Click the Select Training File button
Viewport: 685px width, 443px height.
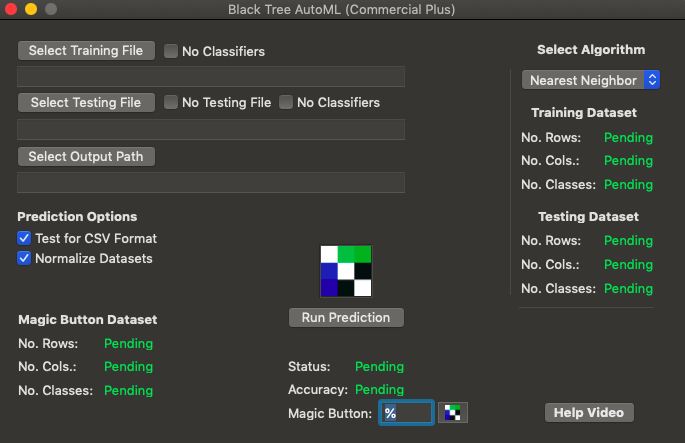[x=86, y=50]
